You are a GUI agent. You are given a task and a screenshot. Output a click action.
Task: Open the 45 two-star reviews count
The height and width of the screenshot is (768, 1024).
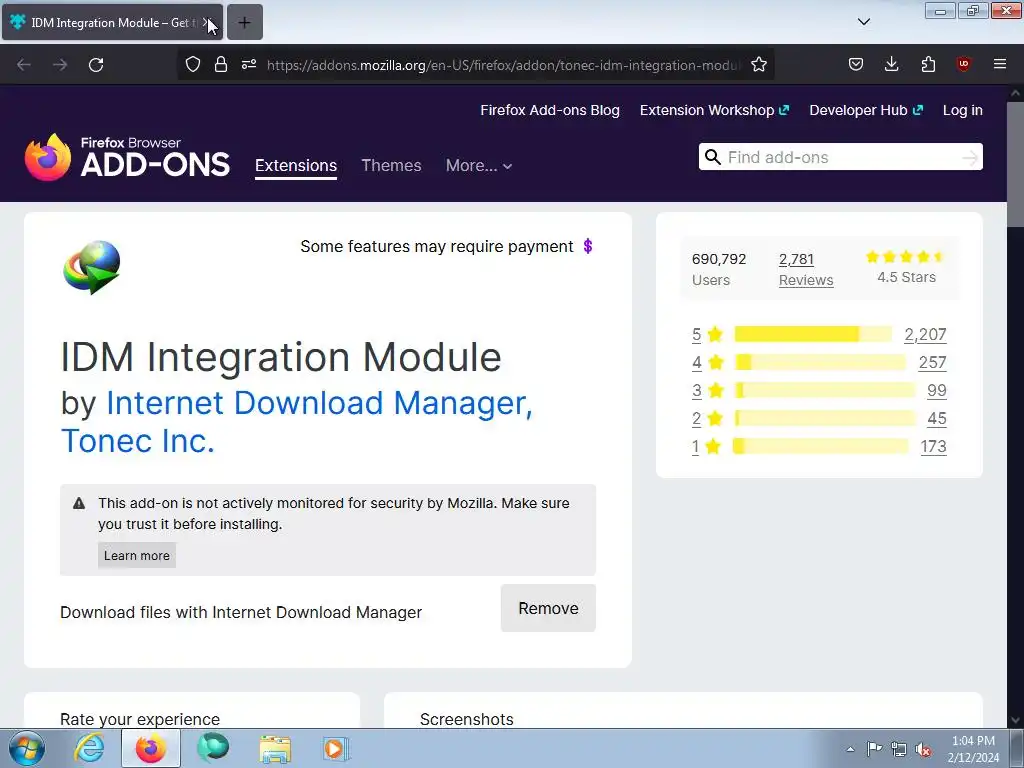click(936, 419)
